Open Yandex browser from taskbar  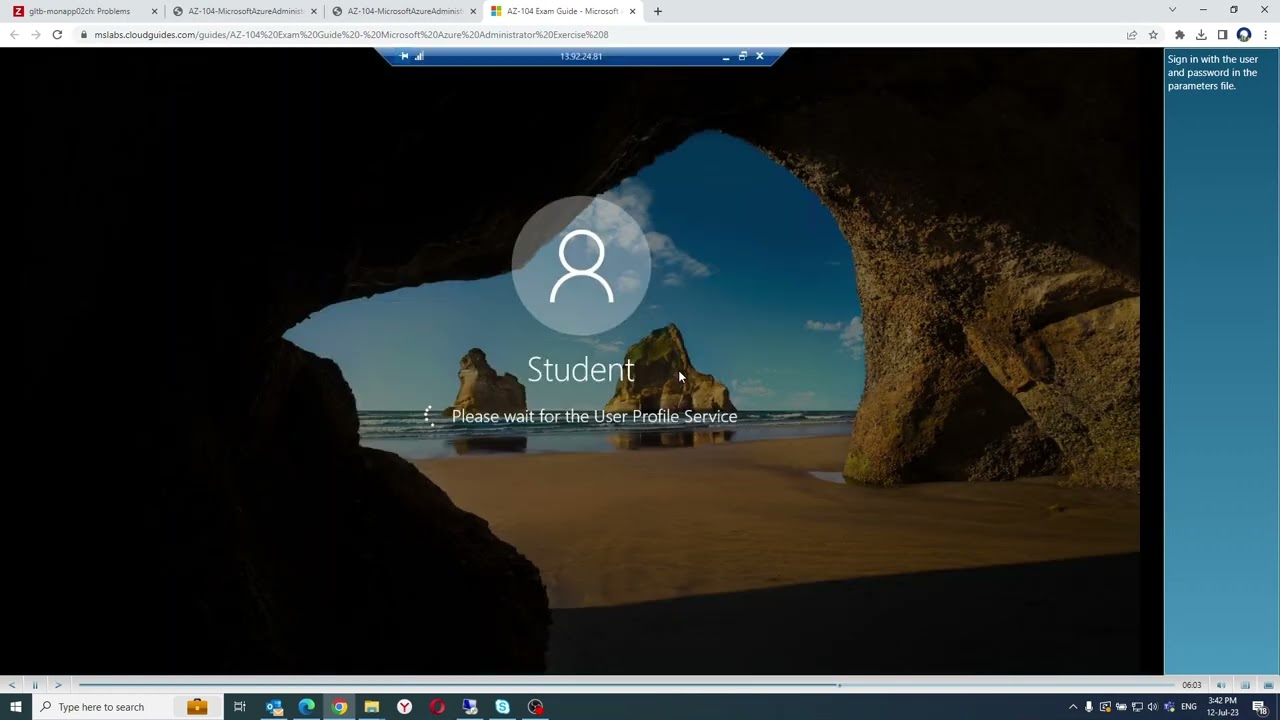tap(404, 707)
